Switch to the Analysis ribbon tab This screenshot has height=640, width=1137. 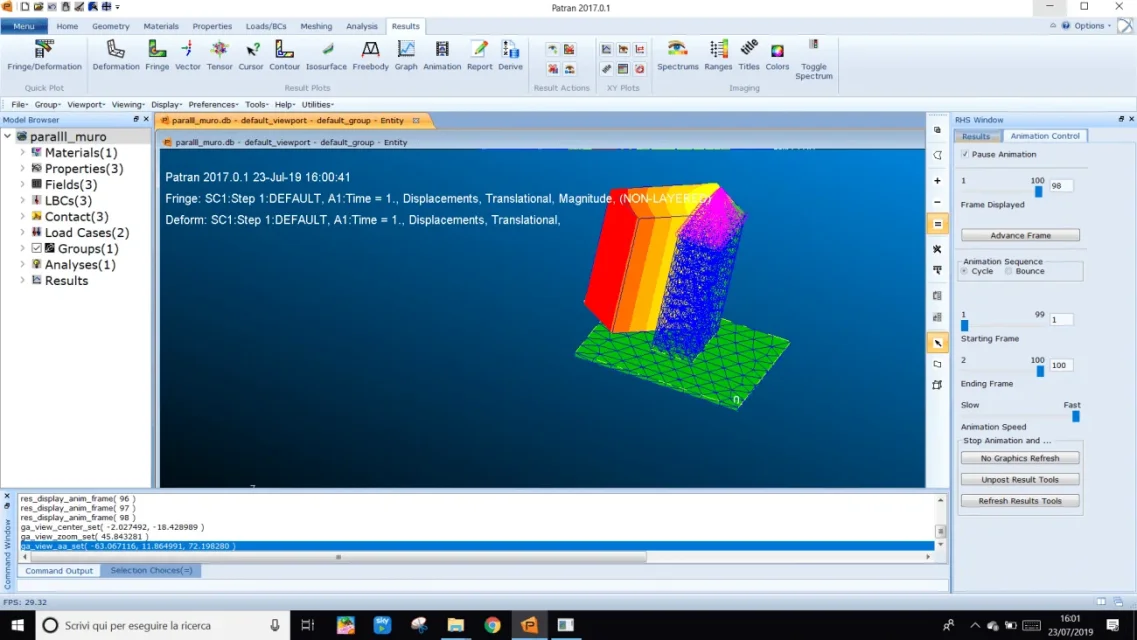[x=362, y=26]
